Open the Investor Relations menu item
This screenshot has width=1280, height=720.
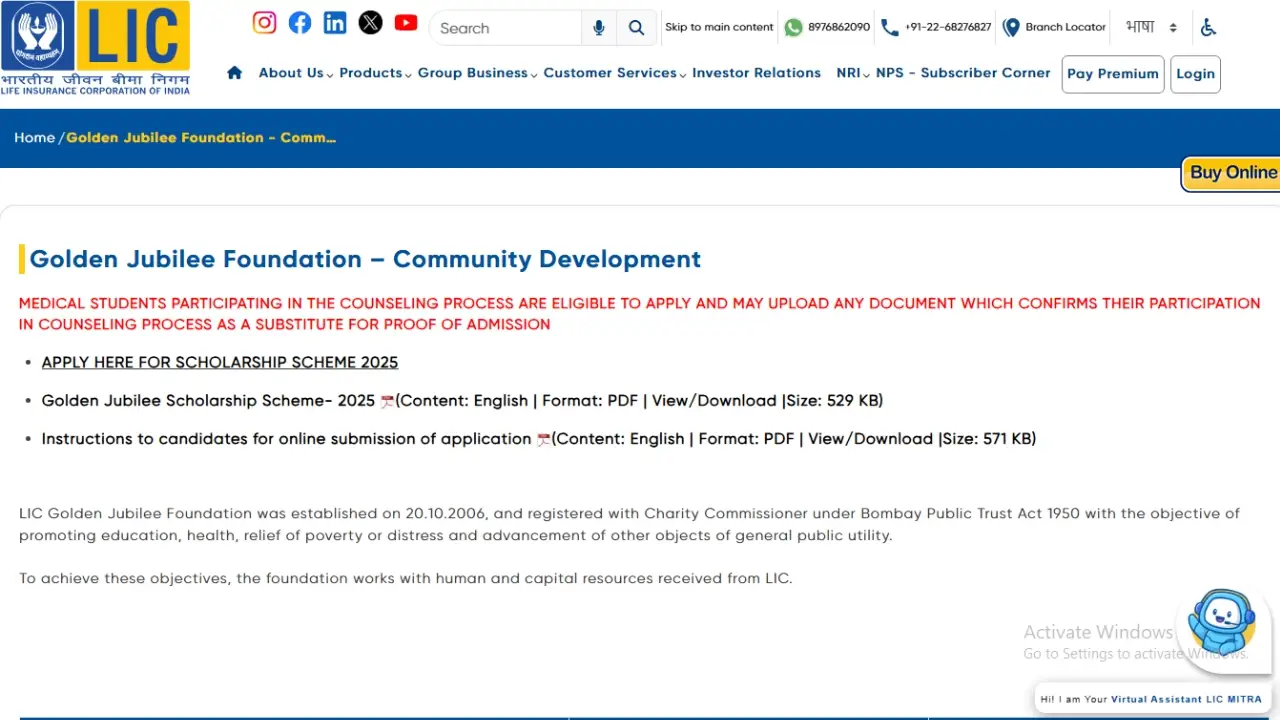pyautogui.click(x=756, y=73)
